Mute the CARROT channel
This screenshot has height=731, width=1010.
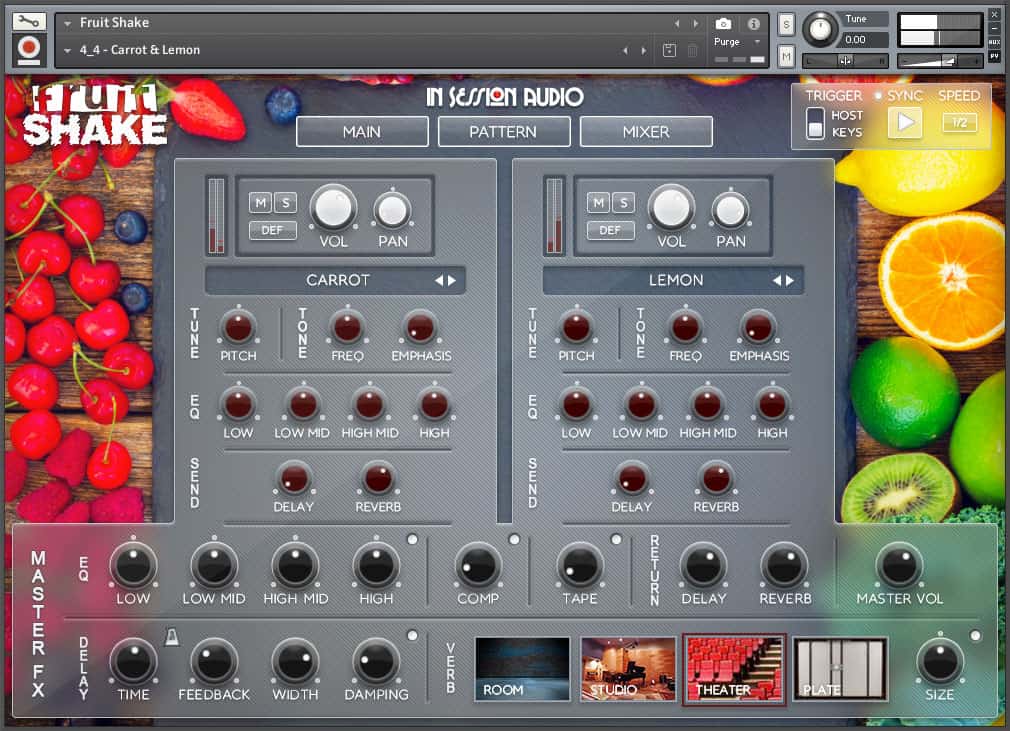click(261, 203)
